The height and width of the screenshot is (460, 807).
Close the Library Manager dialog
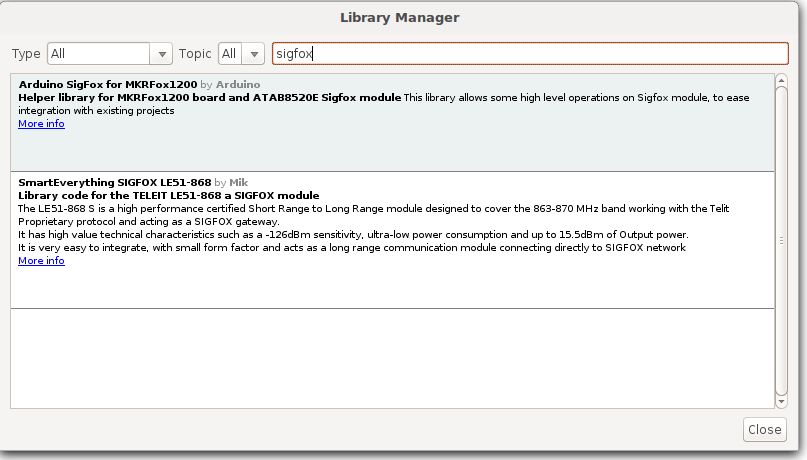click(x=764, y=429)
